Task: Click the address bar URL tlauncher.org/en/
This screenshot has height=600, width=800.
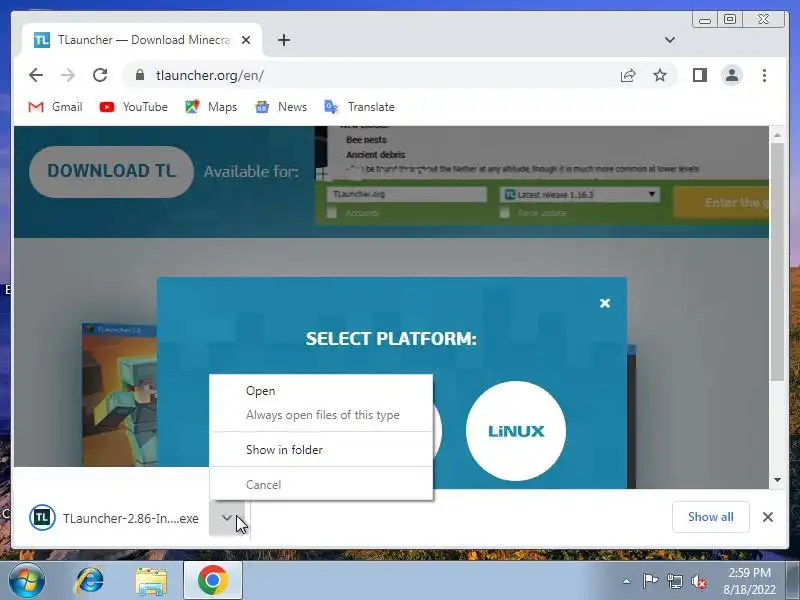Action: click(x=210, y=76)
